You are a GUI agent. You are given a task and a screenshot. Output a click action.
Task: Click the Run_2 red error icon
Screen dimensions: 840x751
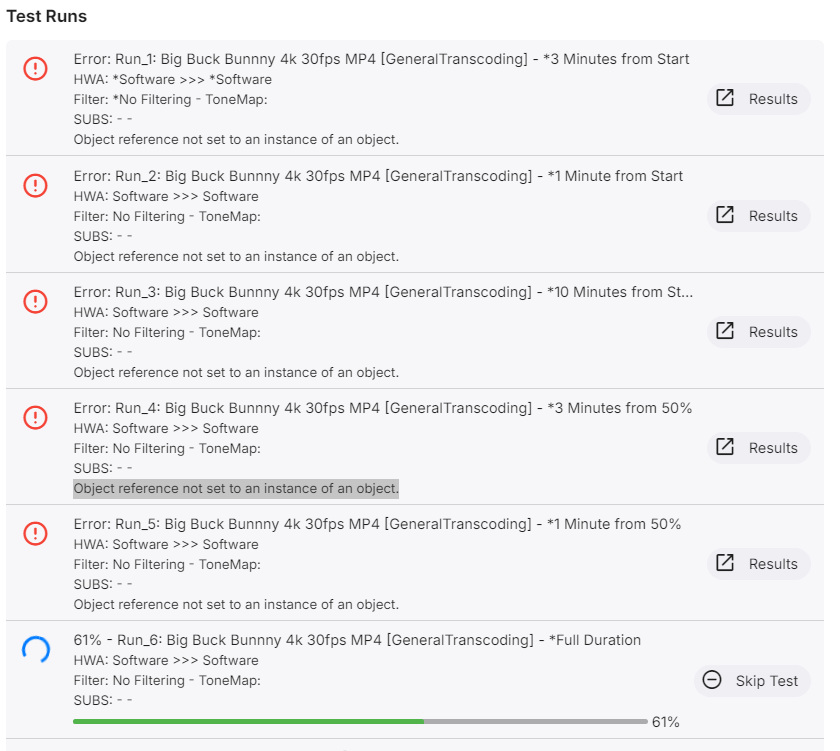(35, 185)
